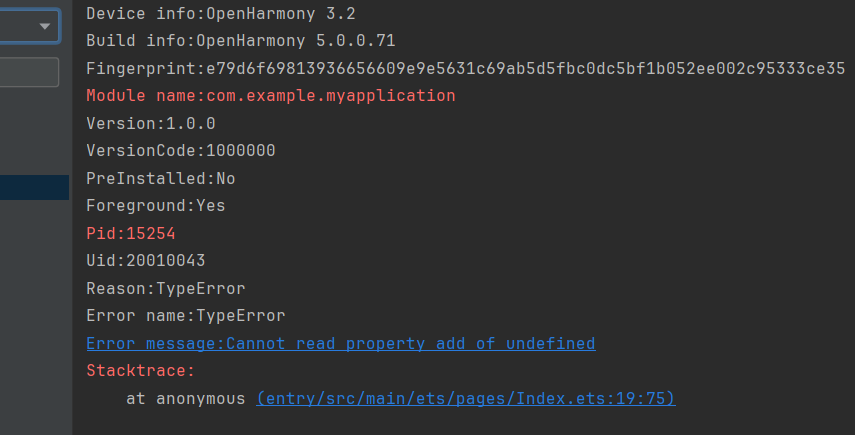Click the Error name:TypeError line
The image size is (855, 435).
pos(185,316)
